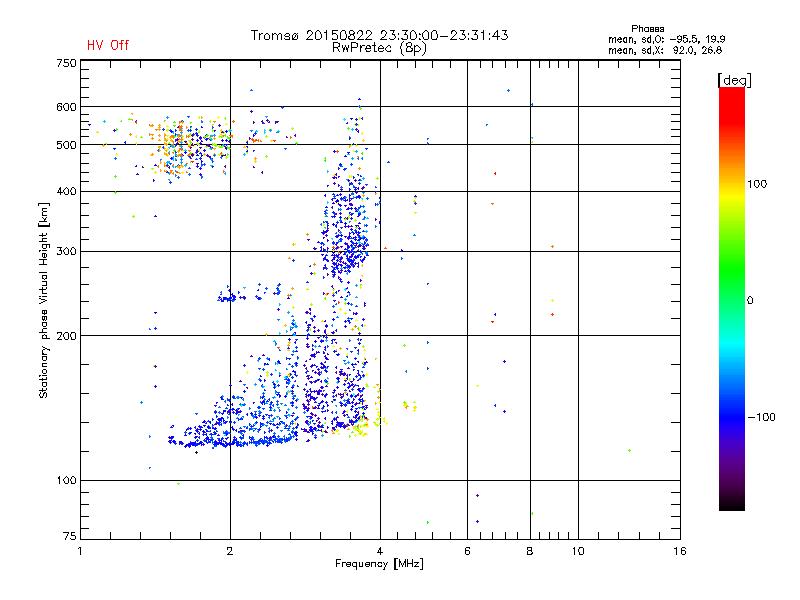Select the 'mean, sd,X: 92.0, 26.8' line

pos(665,51)
